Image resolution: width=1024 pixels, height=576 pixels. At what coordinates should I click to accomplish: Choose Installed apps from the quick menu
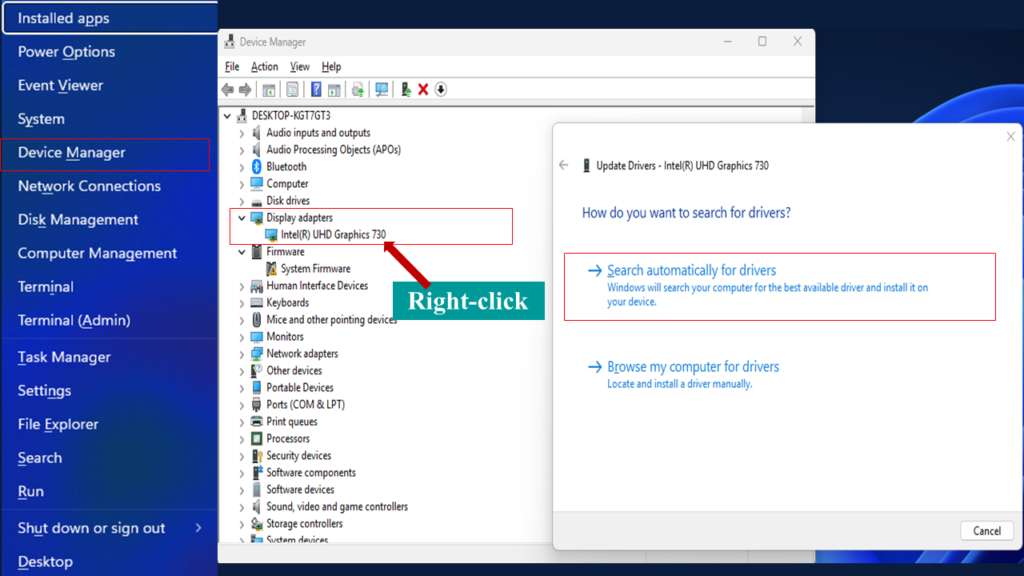click(110, 18)
